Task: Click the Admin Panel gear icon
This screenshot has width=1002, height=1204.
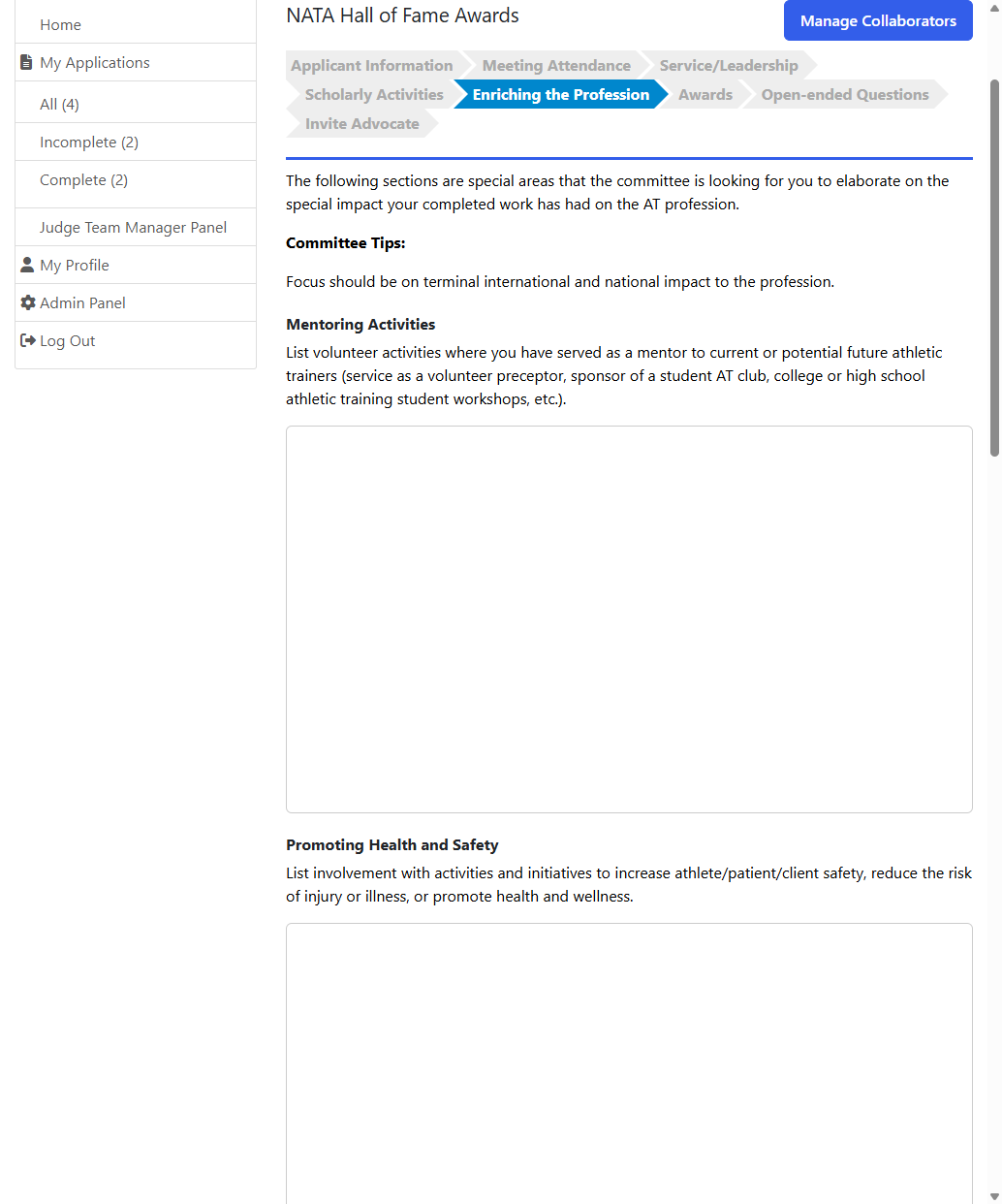Action: click(27, 302)
